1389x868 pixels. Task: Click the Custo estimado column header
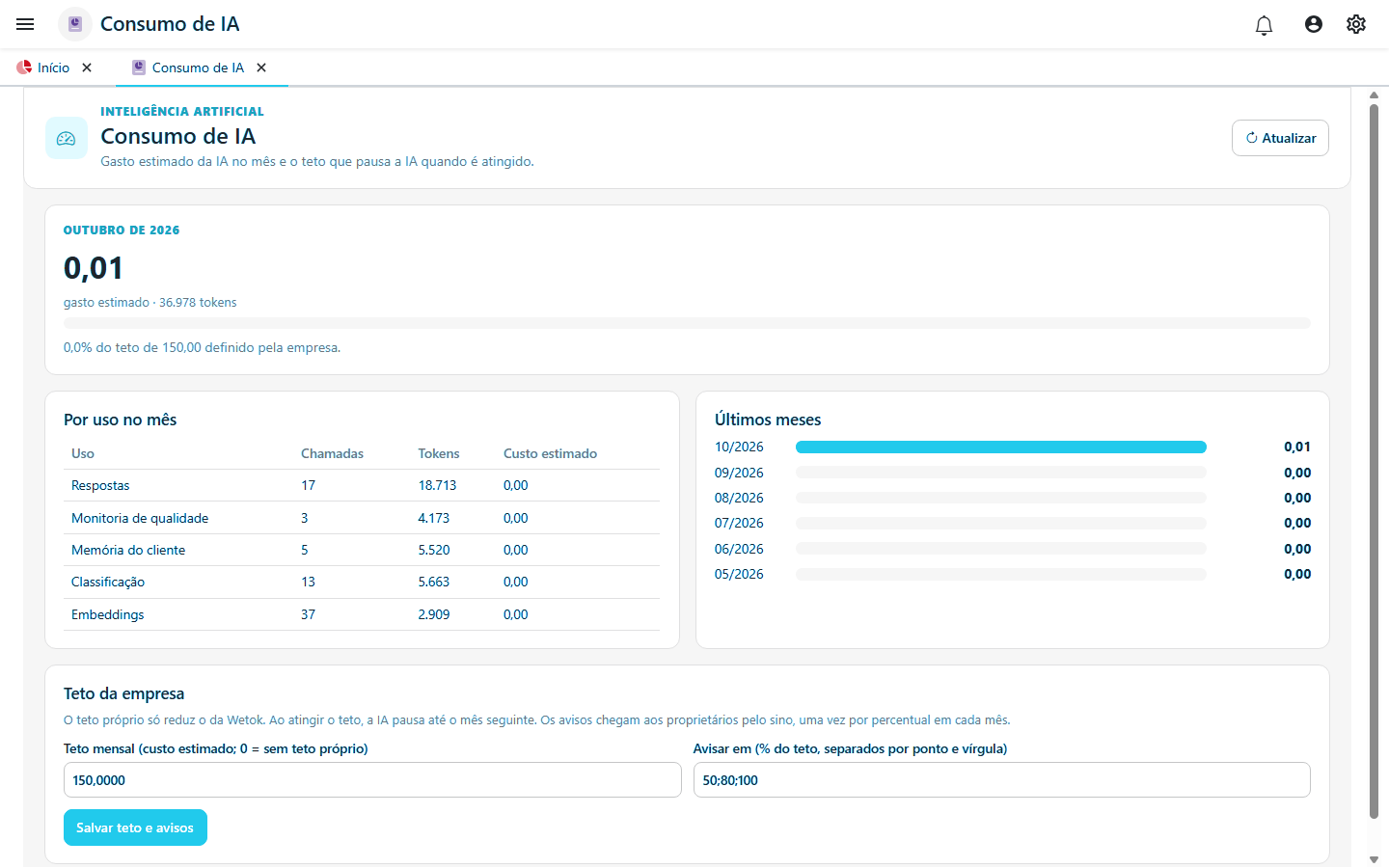click(550, 453)
